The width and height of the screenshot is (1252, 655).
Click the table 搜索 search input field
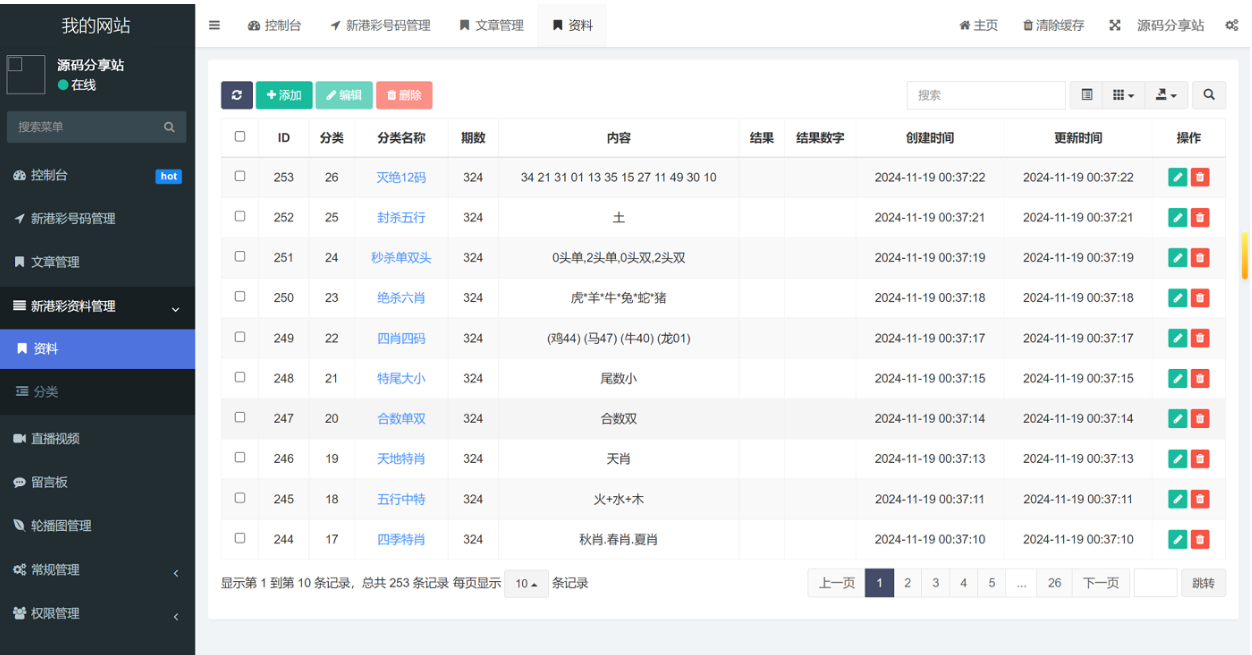point(985,95)
